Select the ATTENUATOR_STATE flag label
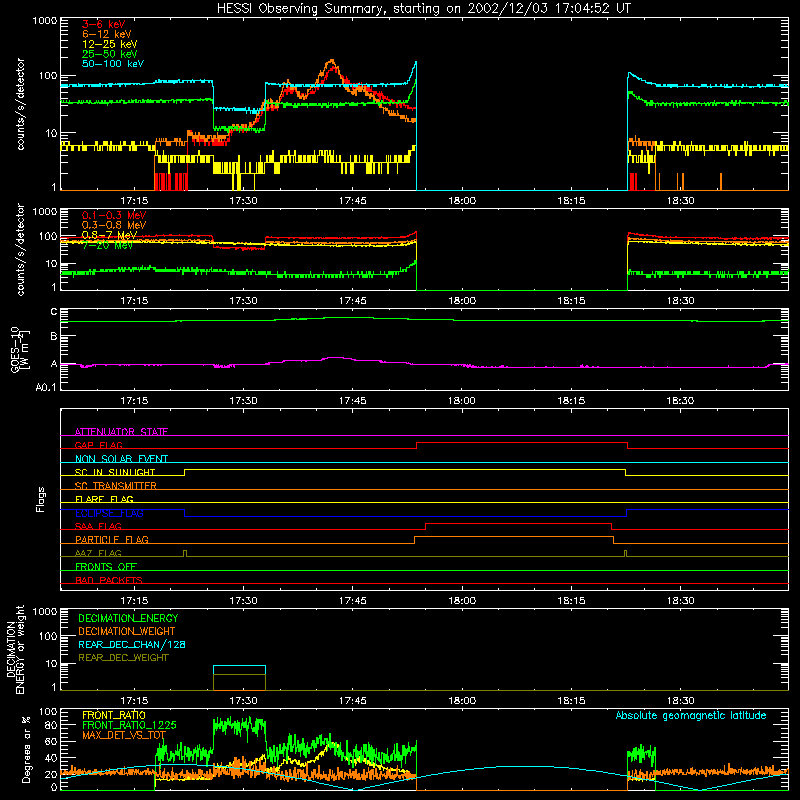800x800 pixels. click(x=121, y=432)
